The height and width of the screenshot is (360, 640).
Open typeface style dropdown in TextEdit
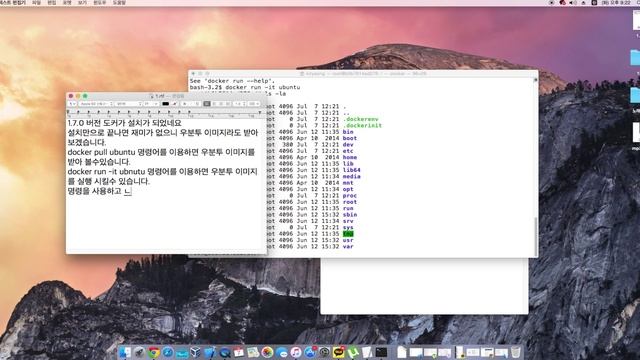coord(129,104)
